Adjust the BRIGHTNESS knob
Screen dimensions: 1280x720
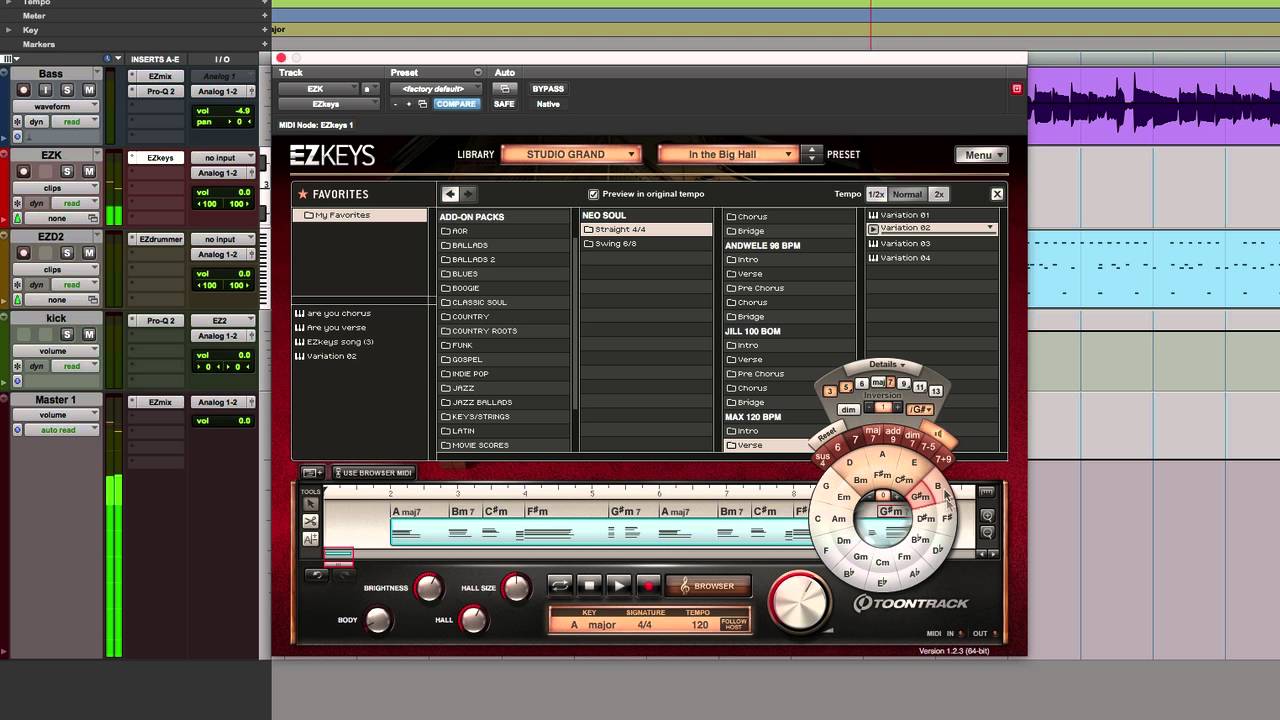[428, 588]
